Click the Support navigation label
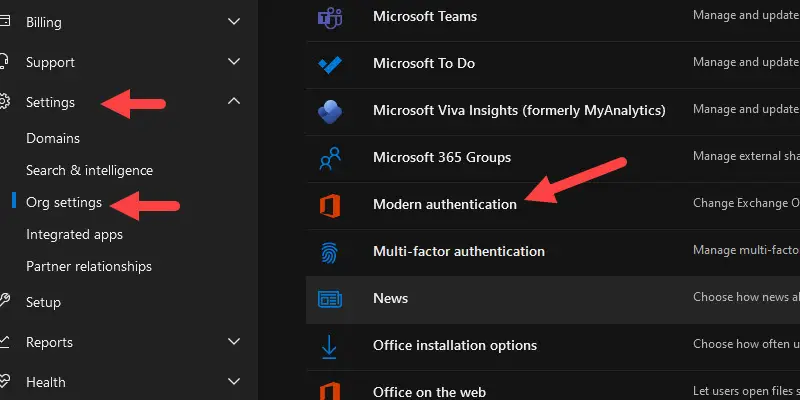Viewport: 800px width, 400px height. click(51, 62)
